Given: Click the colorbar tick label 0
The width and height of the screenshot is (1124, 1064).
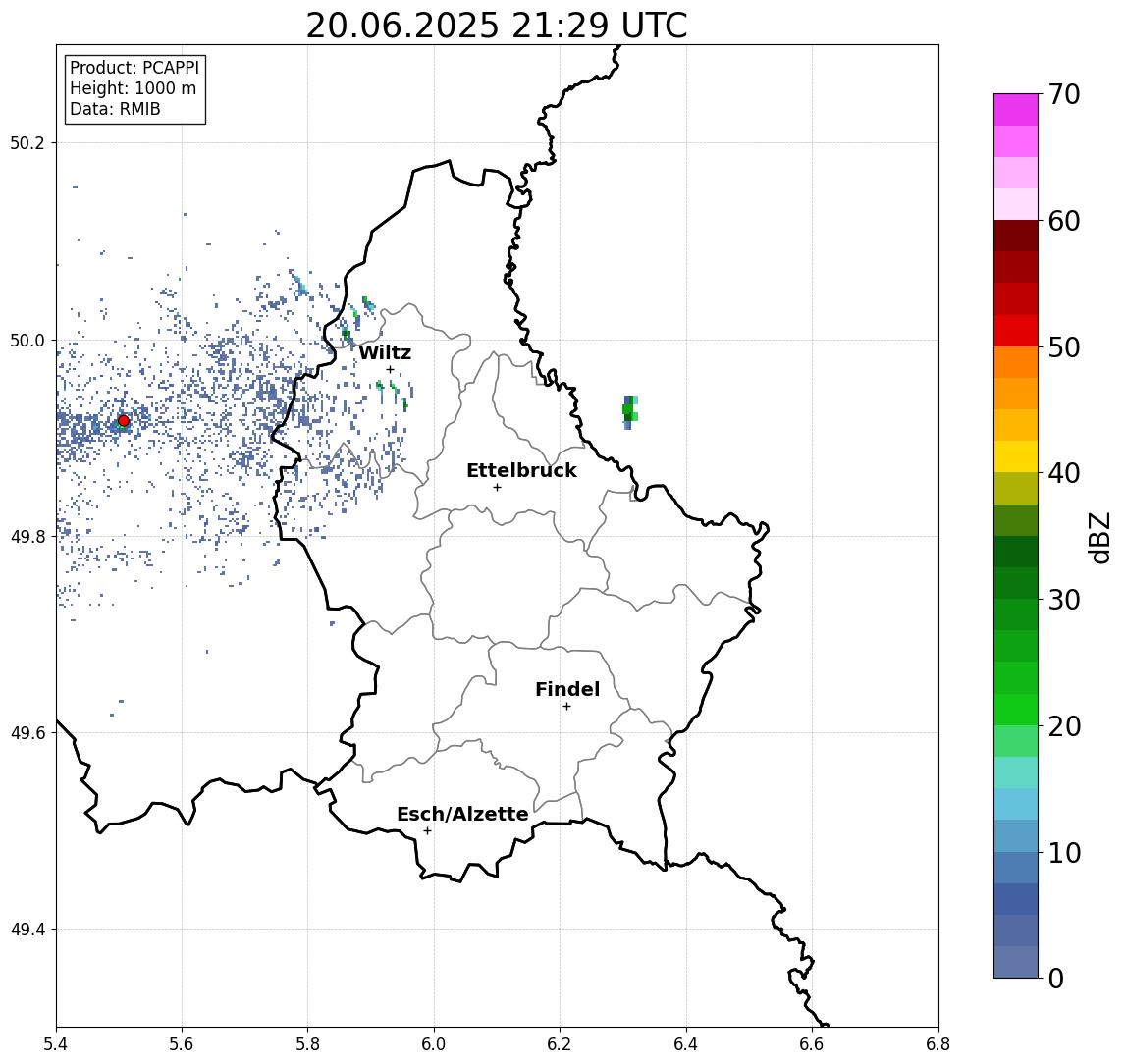Looking at the screenshot, I should (1056, 978).
